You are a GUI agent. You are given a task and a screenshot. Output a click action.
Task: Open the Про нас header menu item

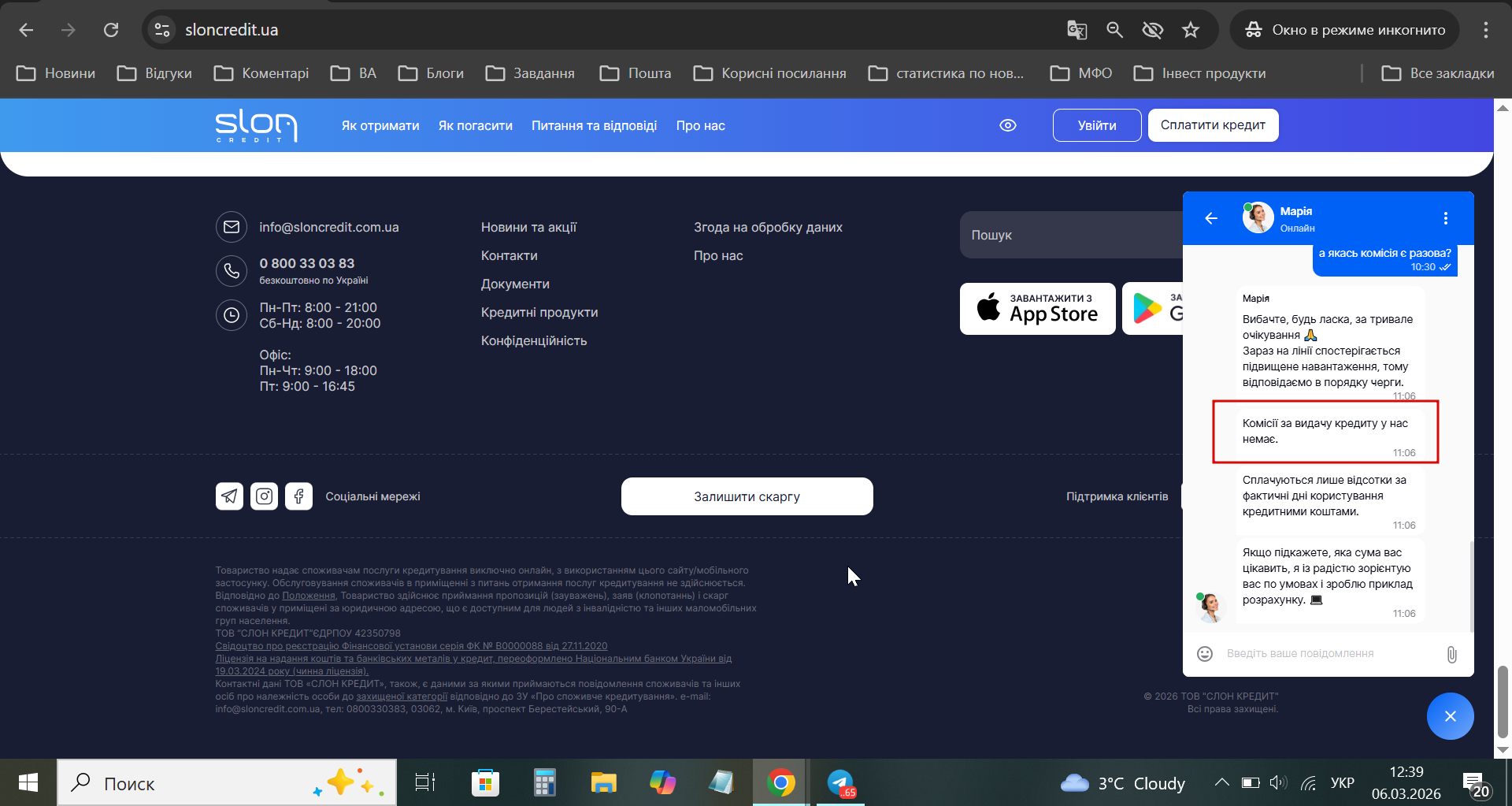[x=701, y=125]
